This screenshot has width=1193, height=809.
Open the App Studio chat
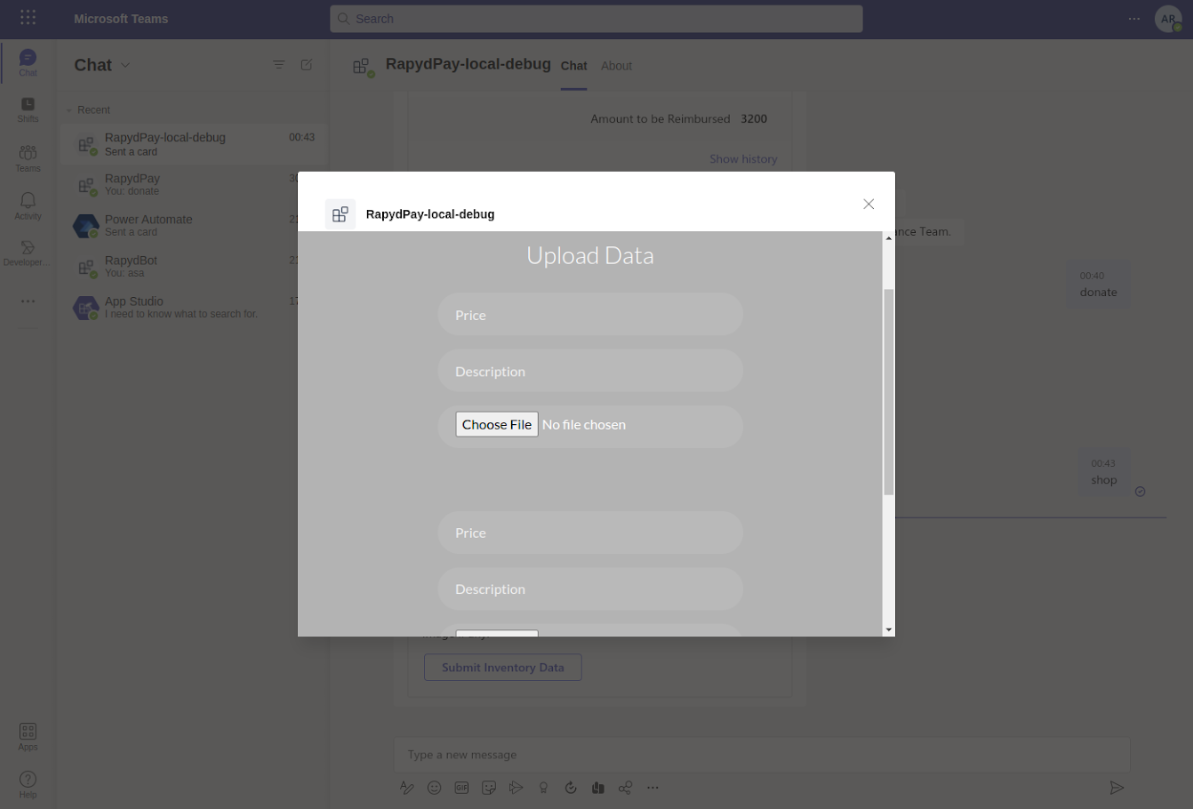[195, 308]
